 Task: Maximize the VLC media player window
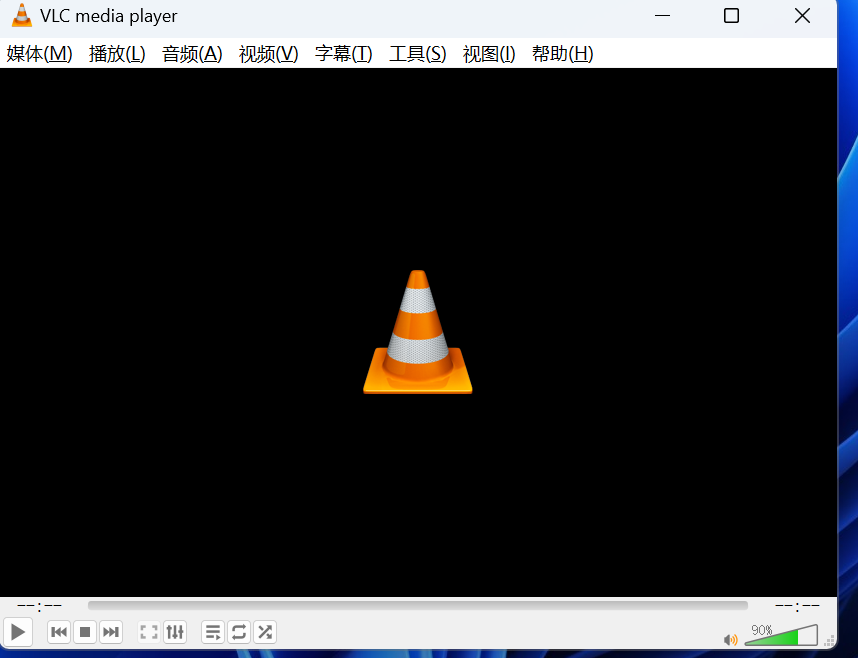coord(732,16)
